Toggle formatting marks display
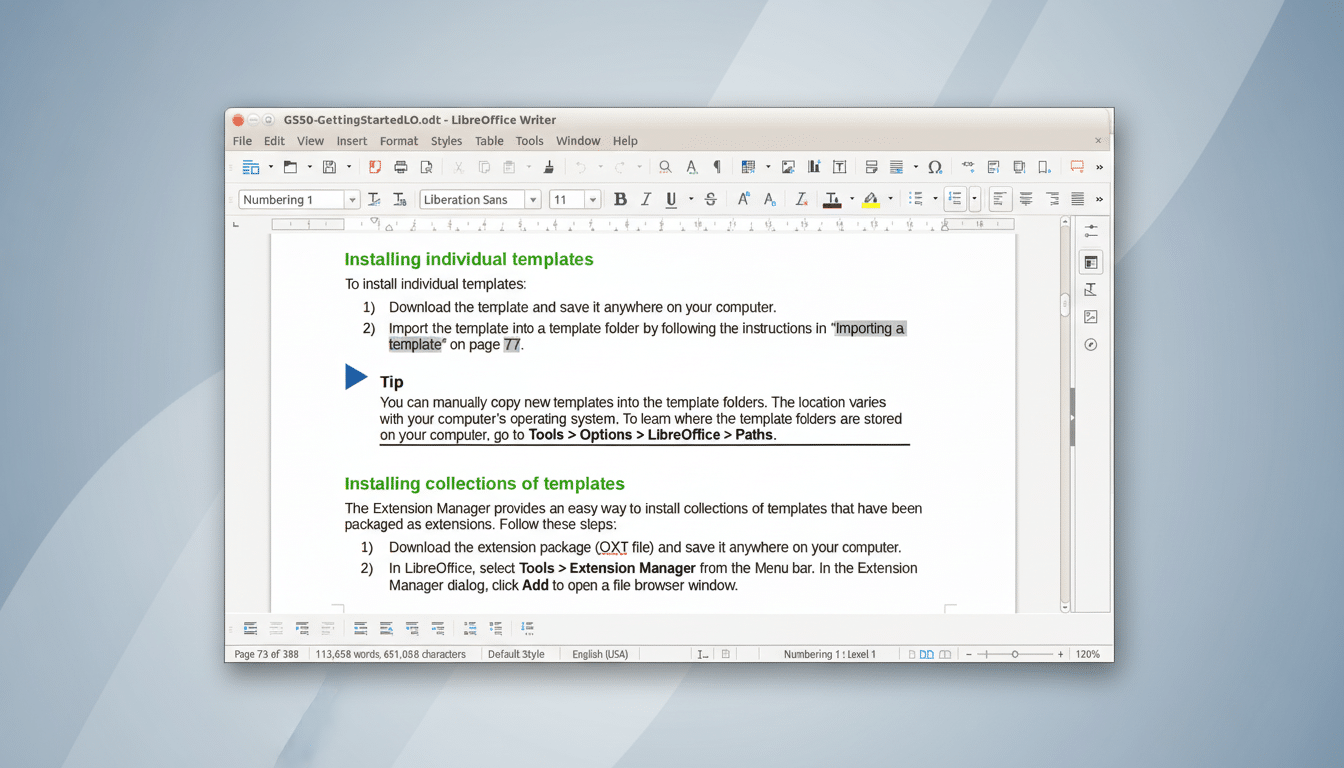Screen dimensions: 1344x768 717,167
